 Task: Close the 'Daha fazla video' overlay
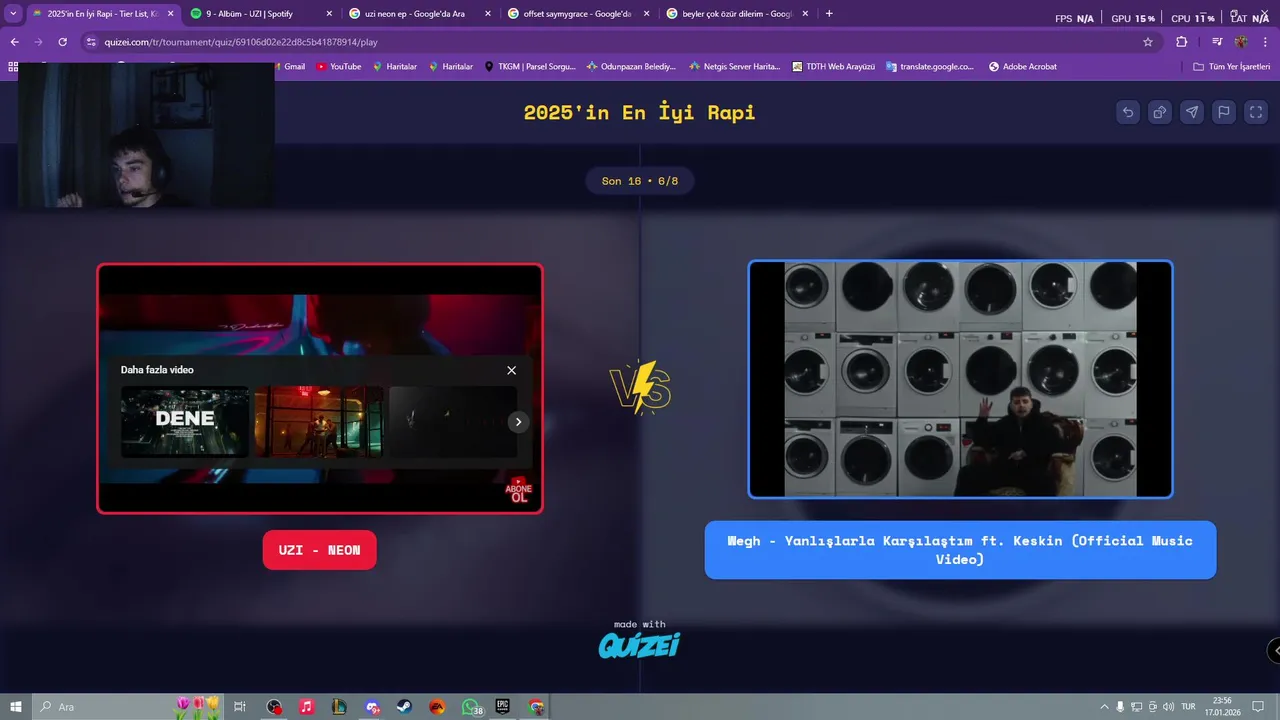pos(512,370)
